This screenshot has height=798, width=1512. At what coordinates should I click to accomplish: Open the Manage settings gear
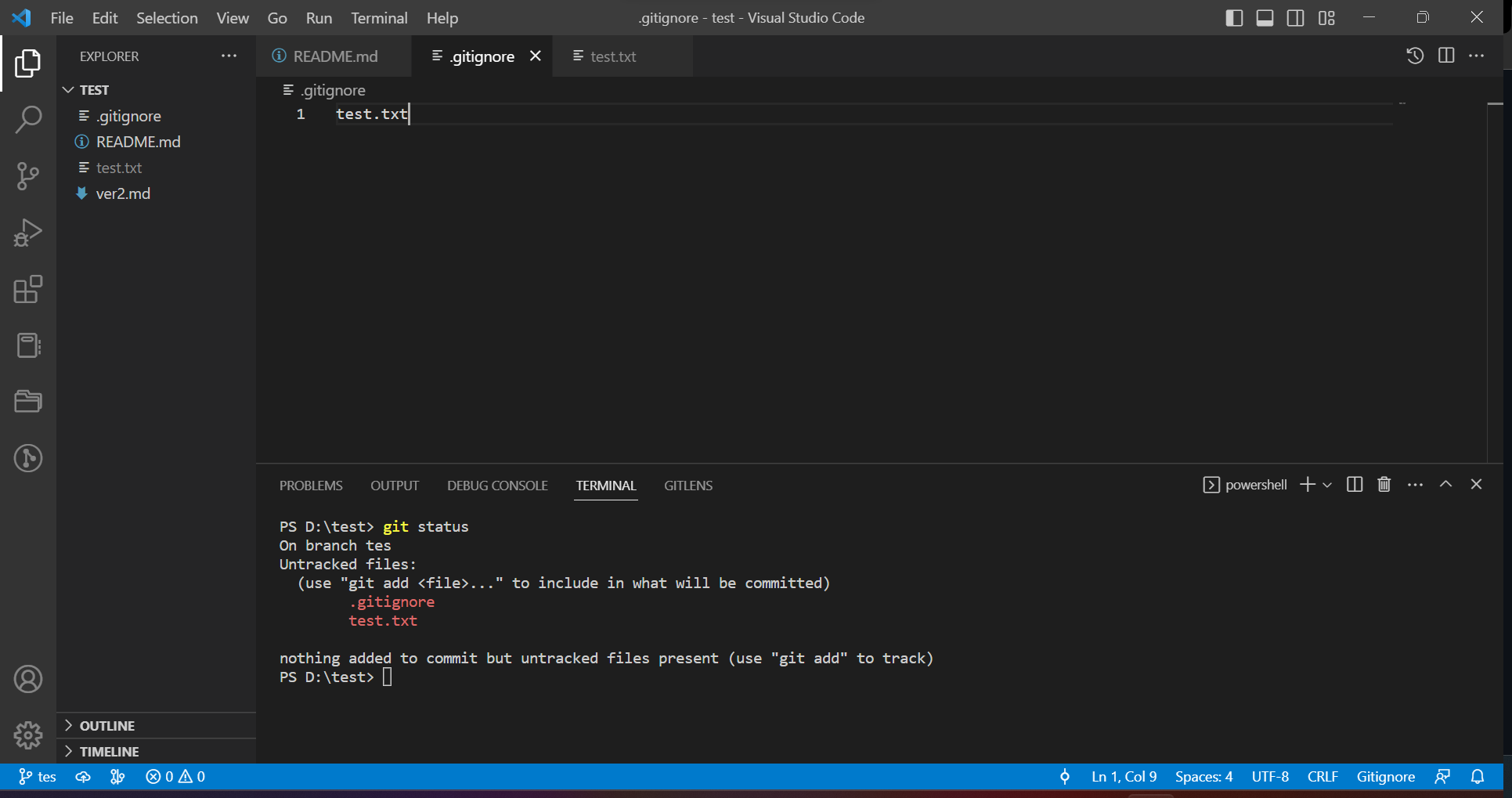coord(28,735)
